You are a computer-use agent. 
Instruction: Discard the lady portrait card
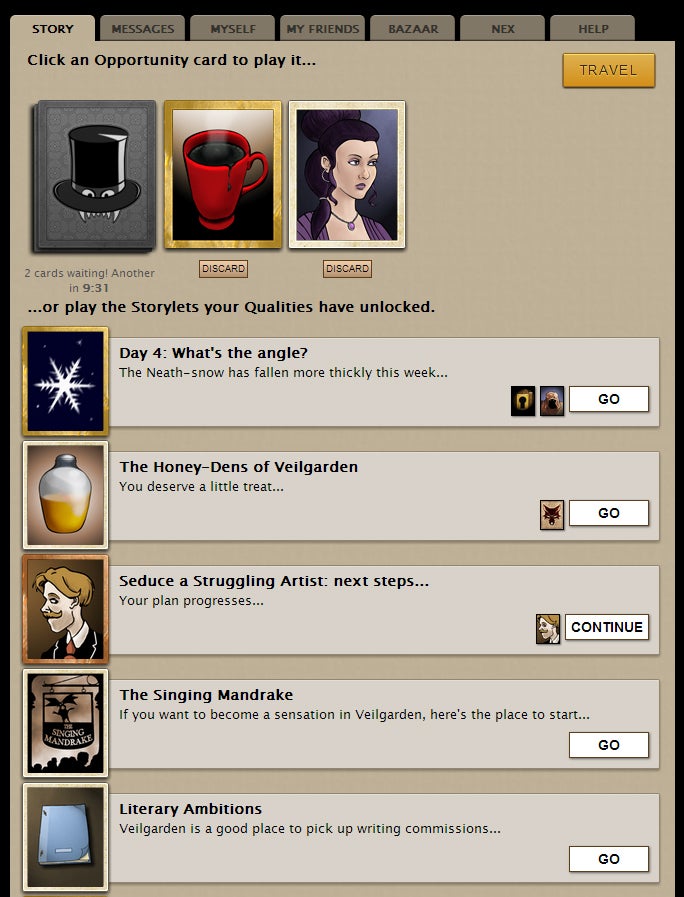click(x=347, y=268)
